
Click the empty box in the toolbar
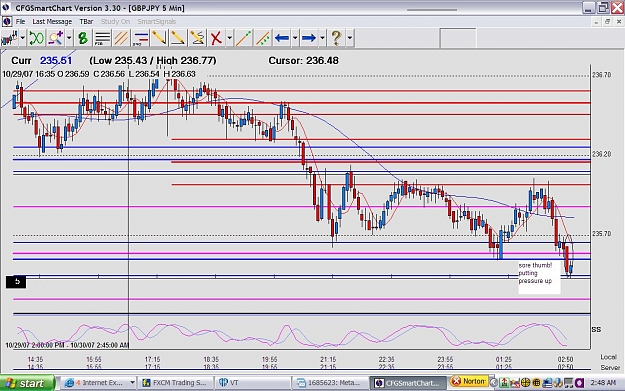click(x=458, y=38)
